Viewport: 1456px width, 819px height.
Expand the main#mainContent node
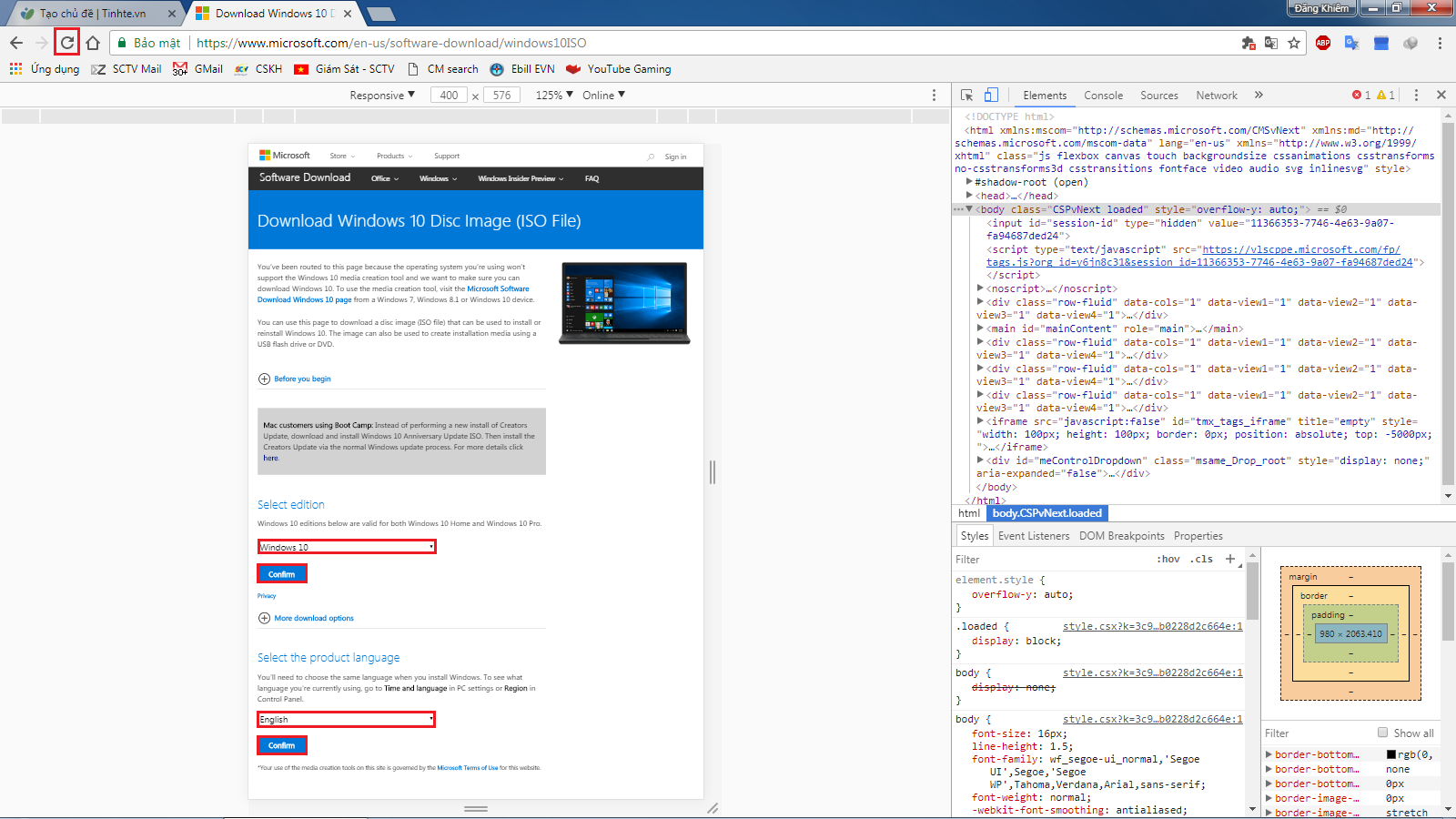(x=981, y=329)
